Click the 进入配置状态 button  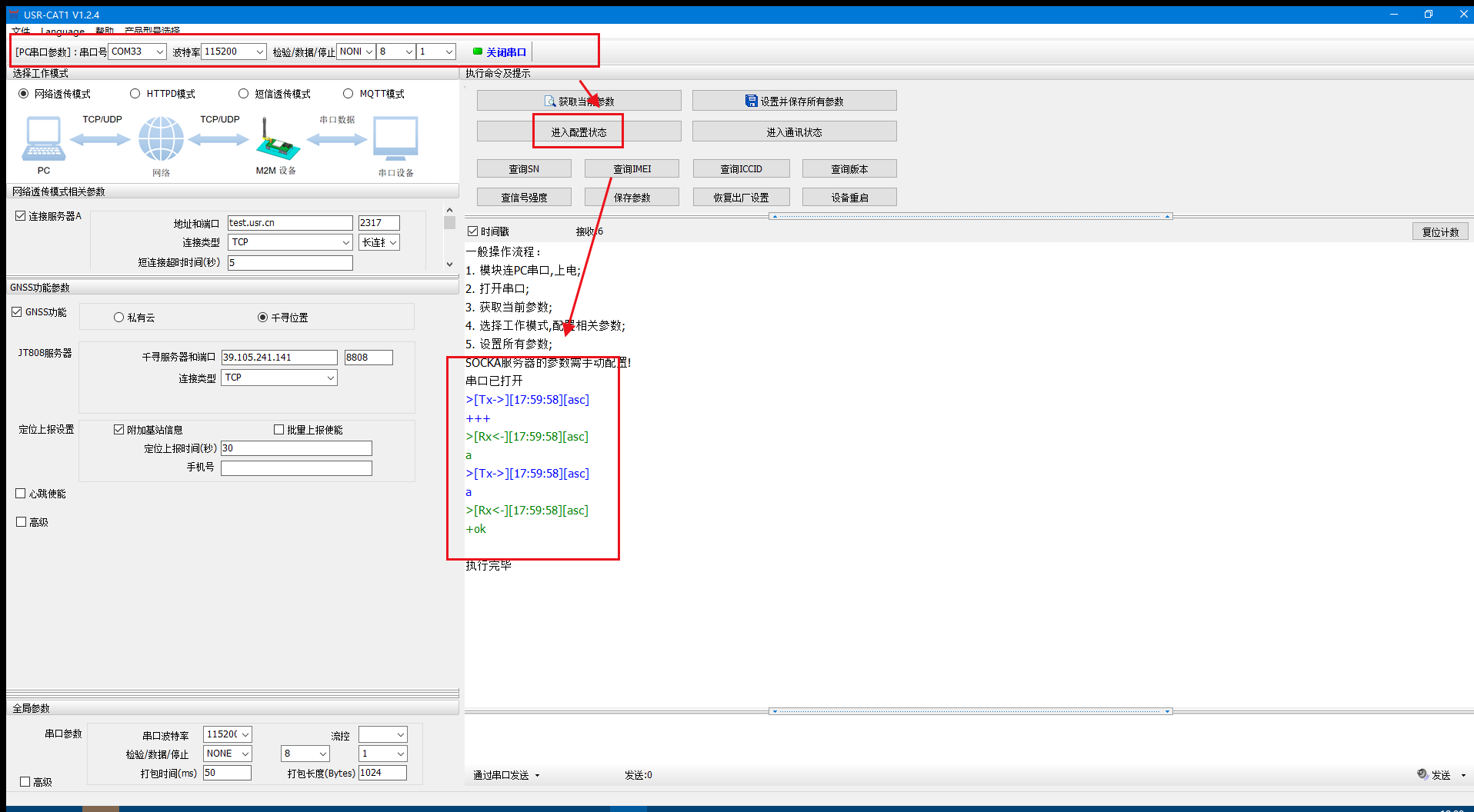[579, 131]
